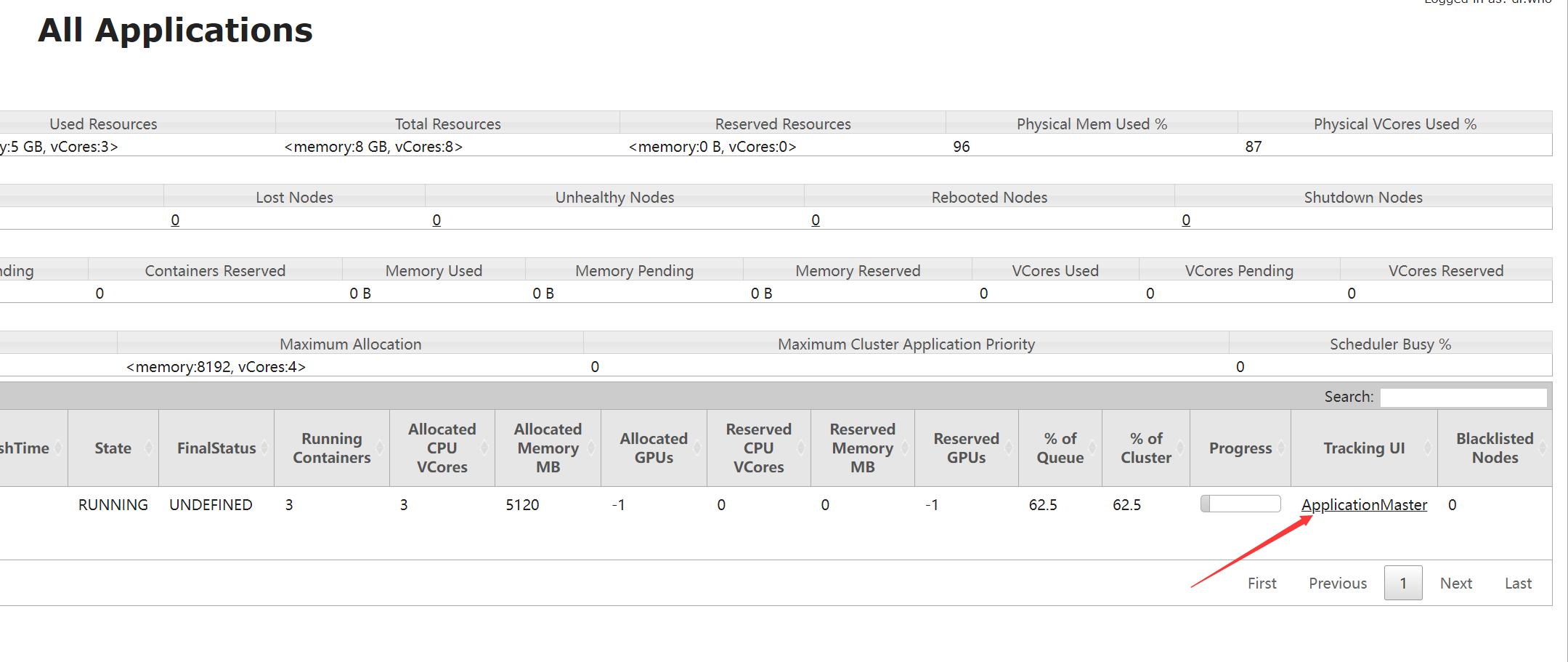Screen dimensions: 1568x662
Task: Open the Shutdown Nodes count link
Action: coord(1186,220)
